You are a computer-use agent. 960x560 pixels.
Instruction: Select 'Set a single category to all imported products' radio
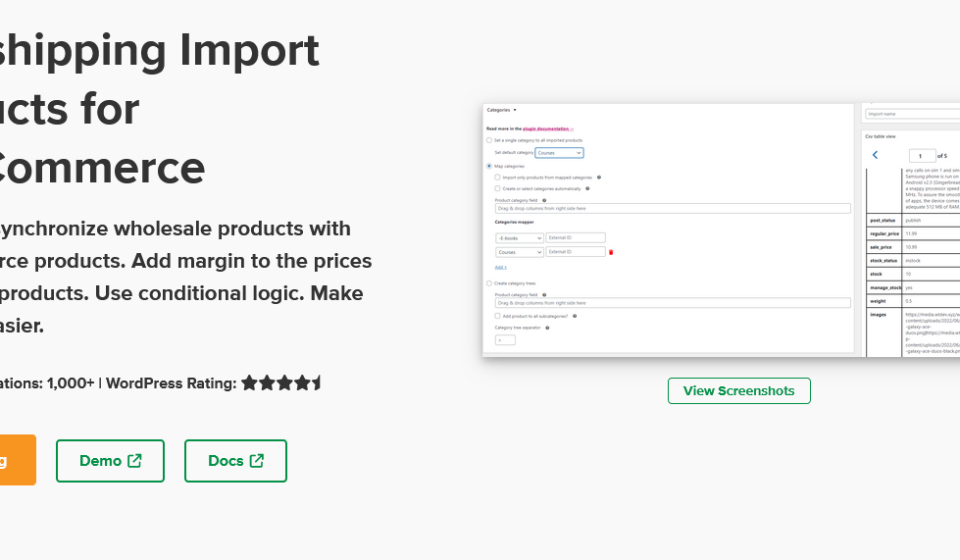click(x=489, y=140)
